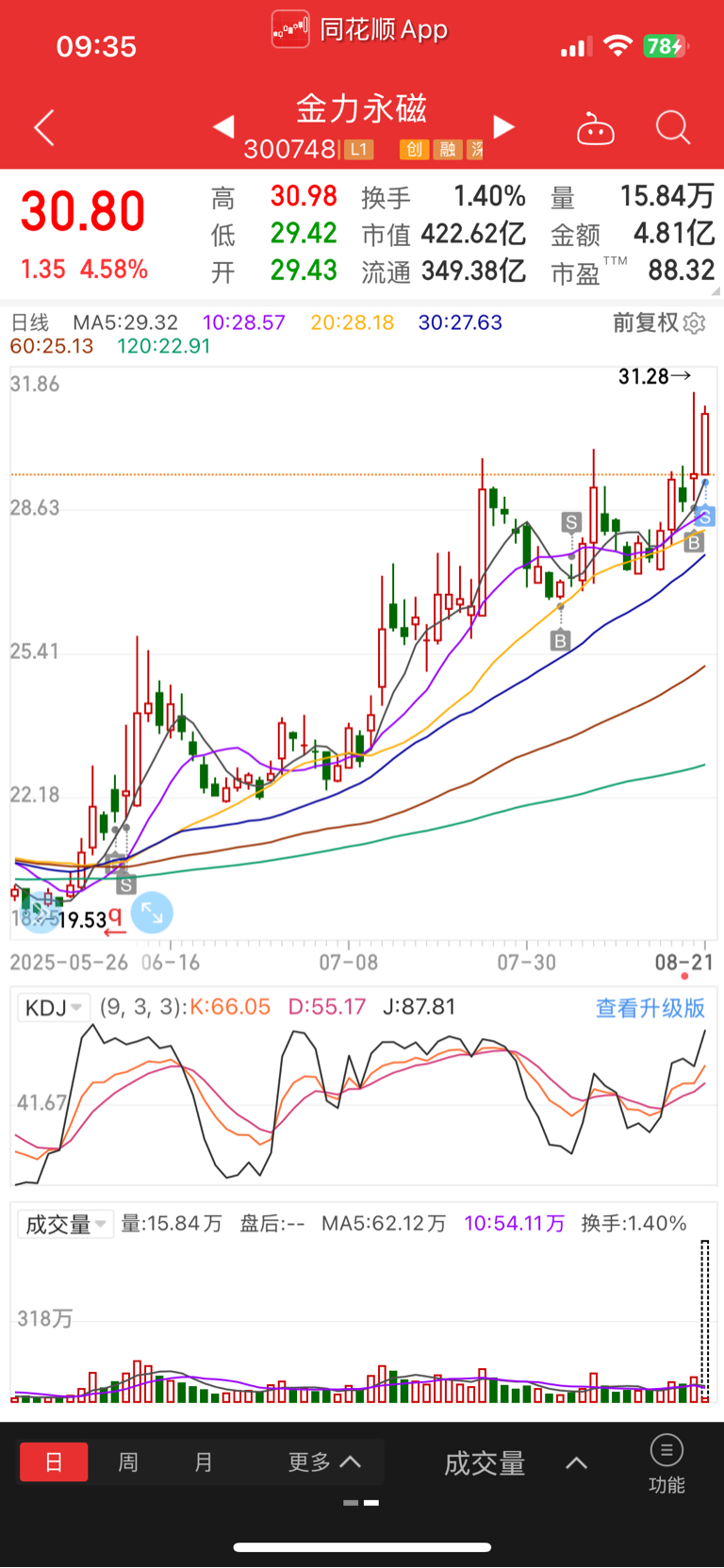Tap the L1 level badge
The width and height of the screenshot is (724, 1568).
pyautogui.click(x=358, y=149)
